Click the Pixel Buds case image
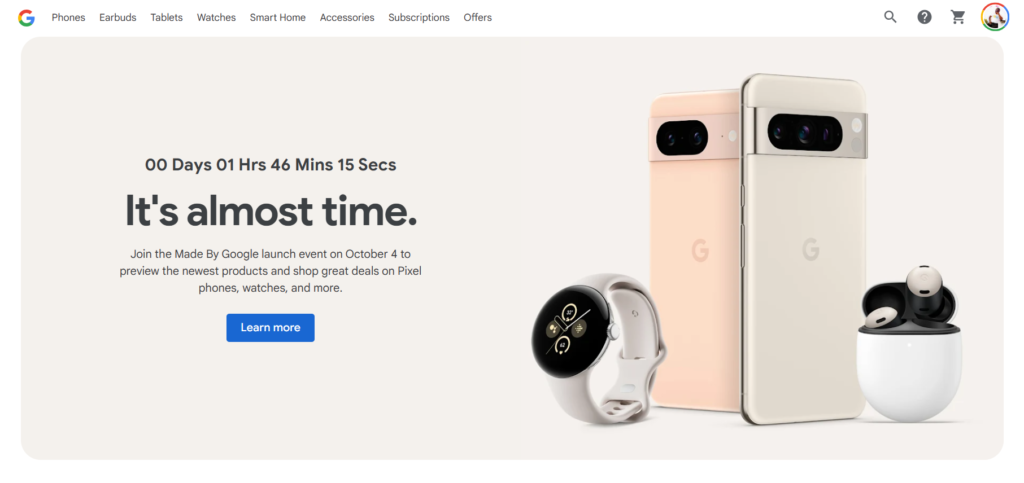The width and height of the screenshot is (1024, 483). tap(910, 345)
